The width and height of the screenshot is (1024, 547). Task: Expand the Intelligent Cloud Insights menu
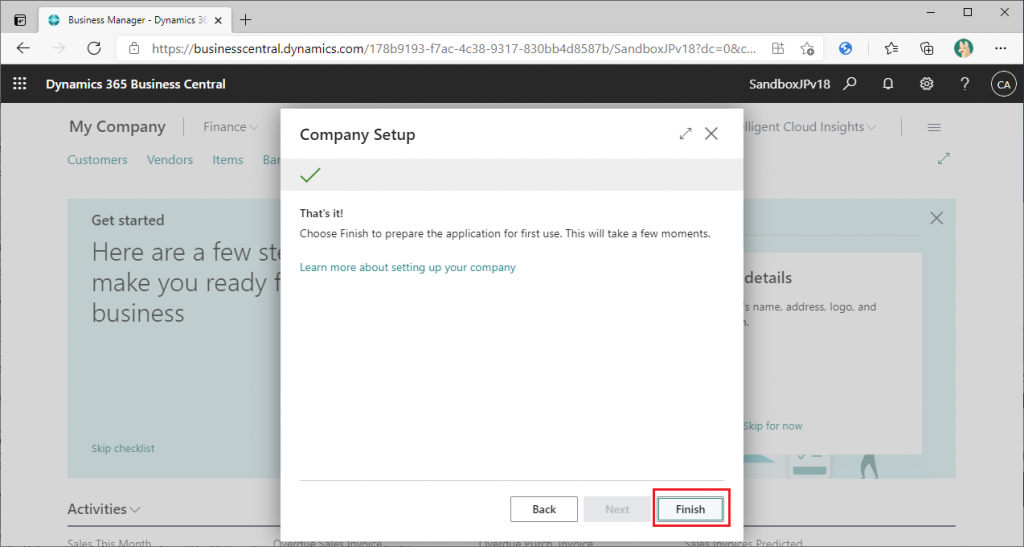[810, 127]
